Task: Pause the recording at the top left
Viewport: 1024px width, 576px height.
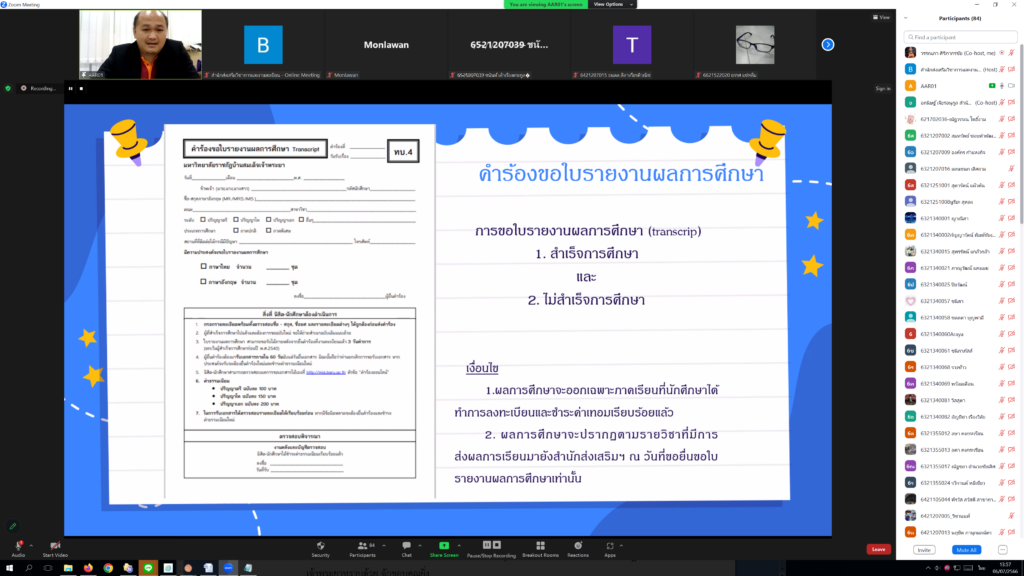Action: coord(71,88)
